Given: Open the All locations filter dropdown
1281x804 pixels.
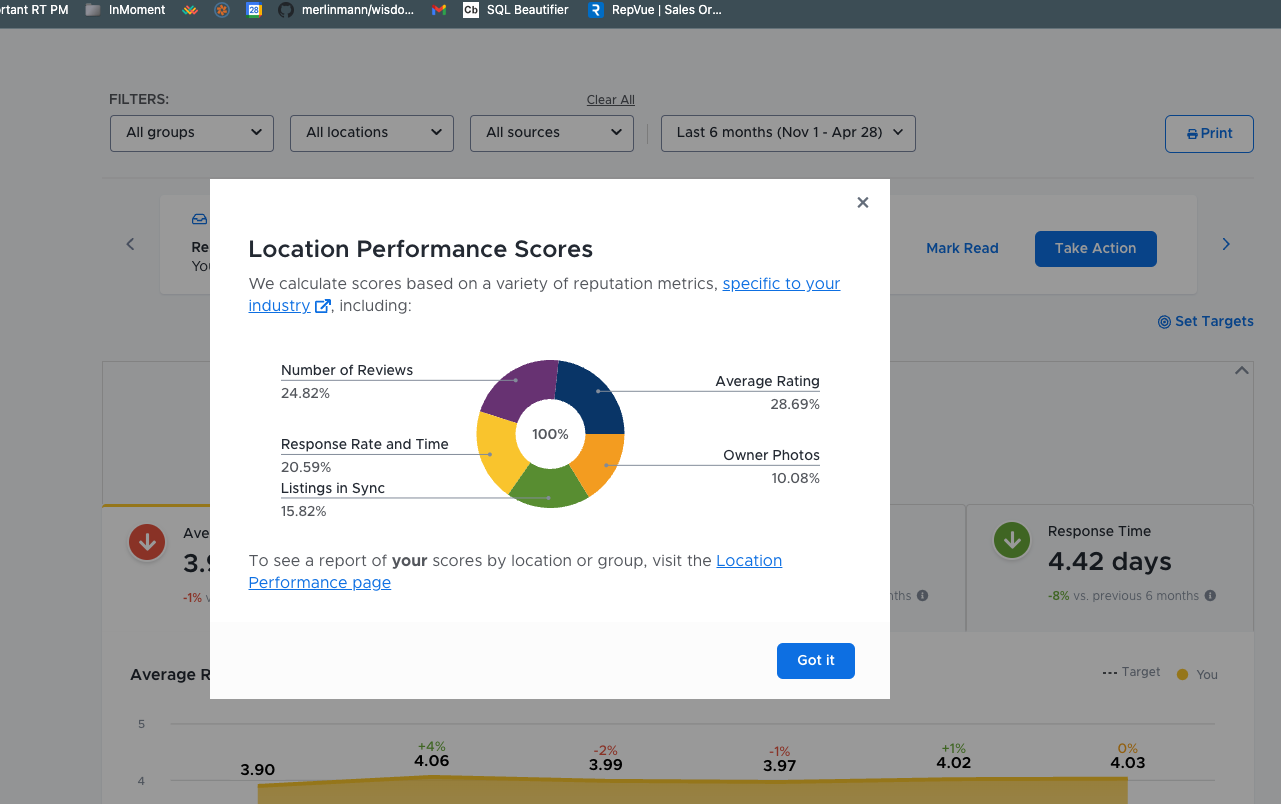Looking at the screenshot, I should 372,133.
